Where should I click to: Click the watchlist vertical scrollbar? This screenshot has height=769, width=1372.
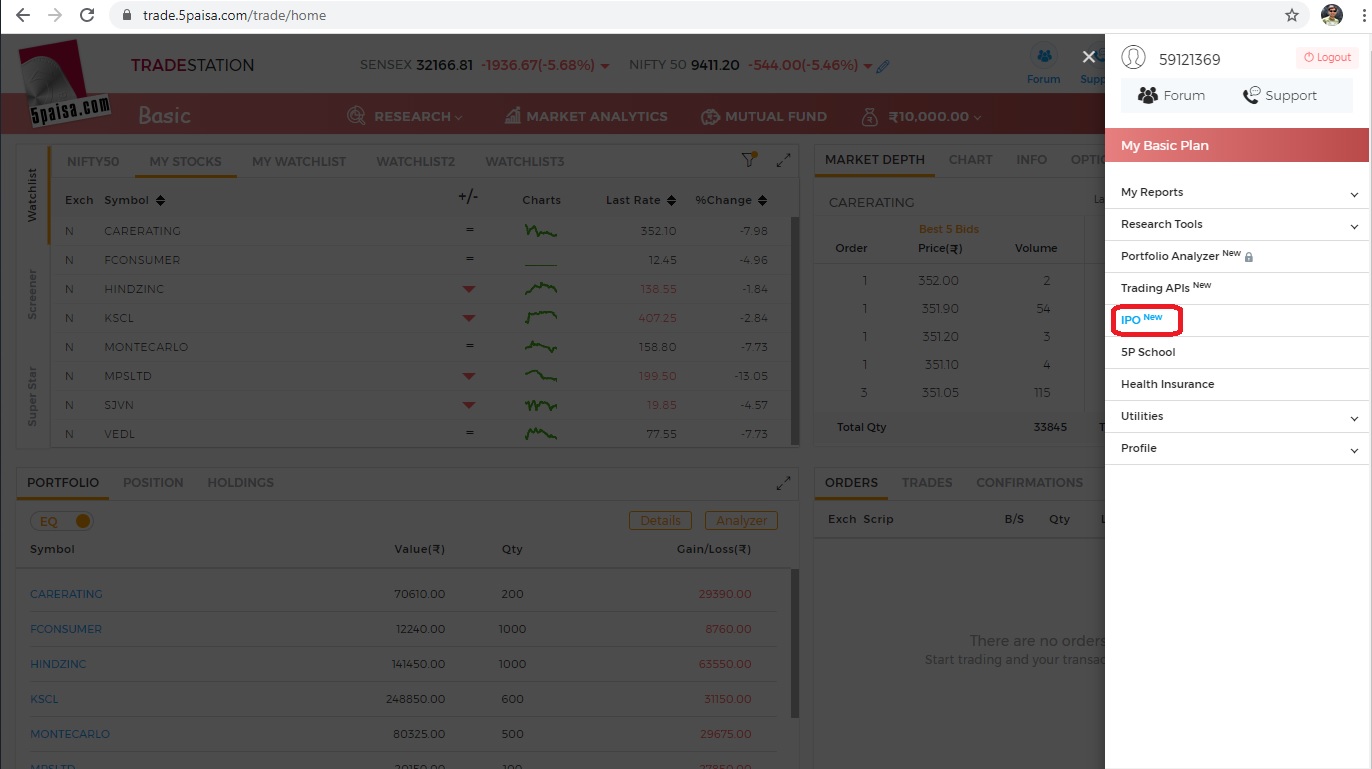coord(795,330)
